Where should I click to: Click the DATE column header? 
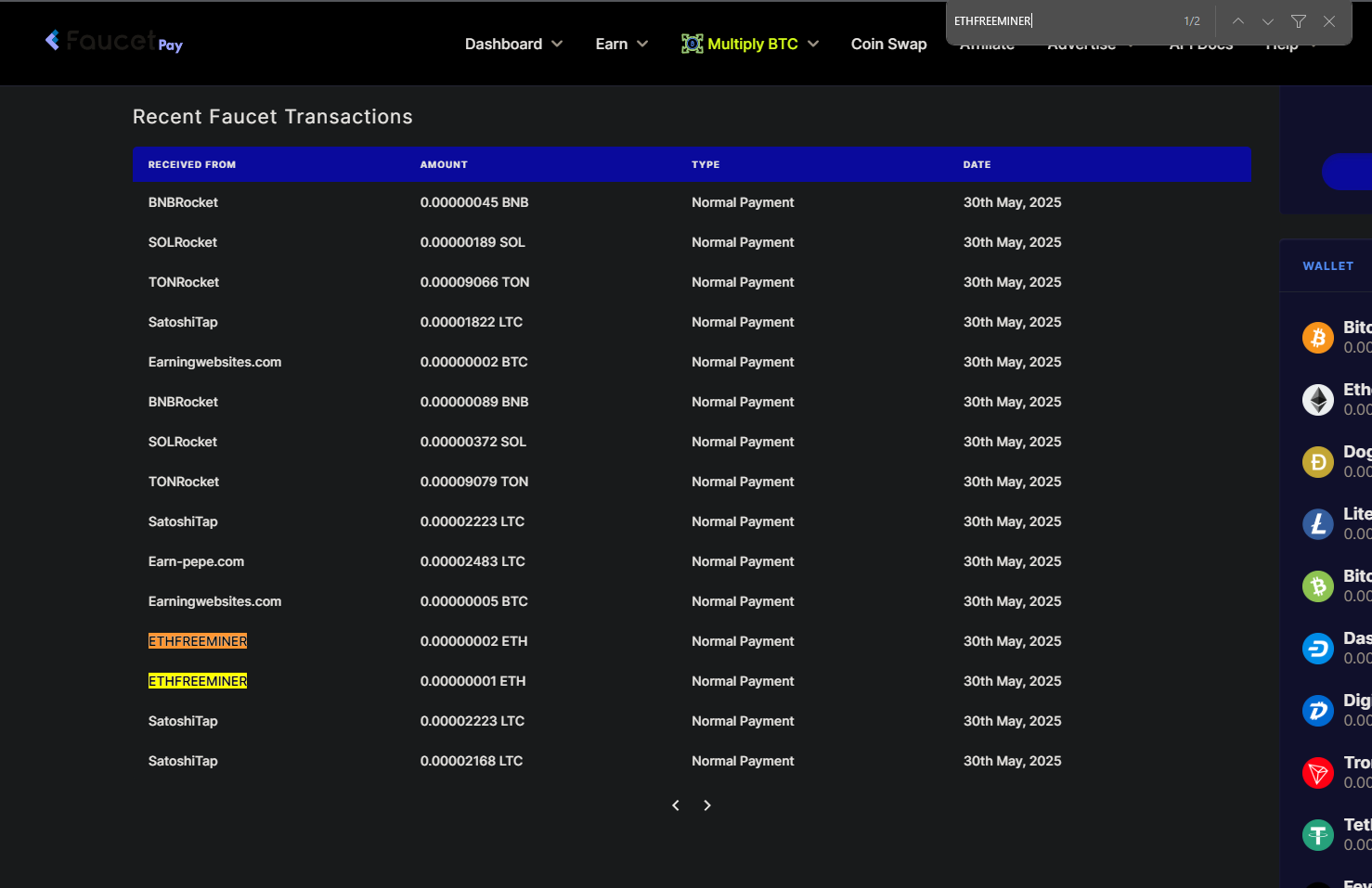click(977, 164)
